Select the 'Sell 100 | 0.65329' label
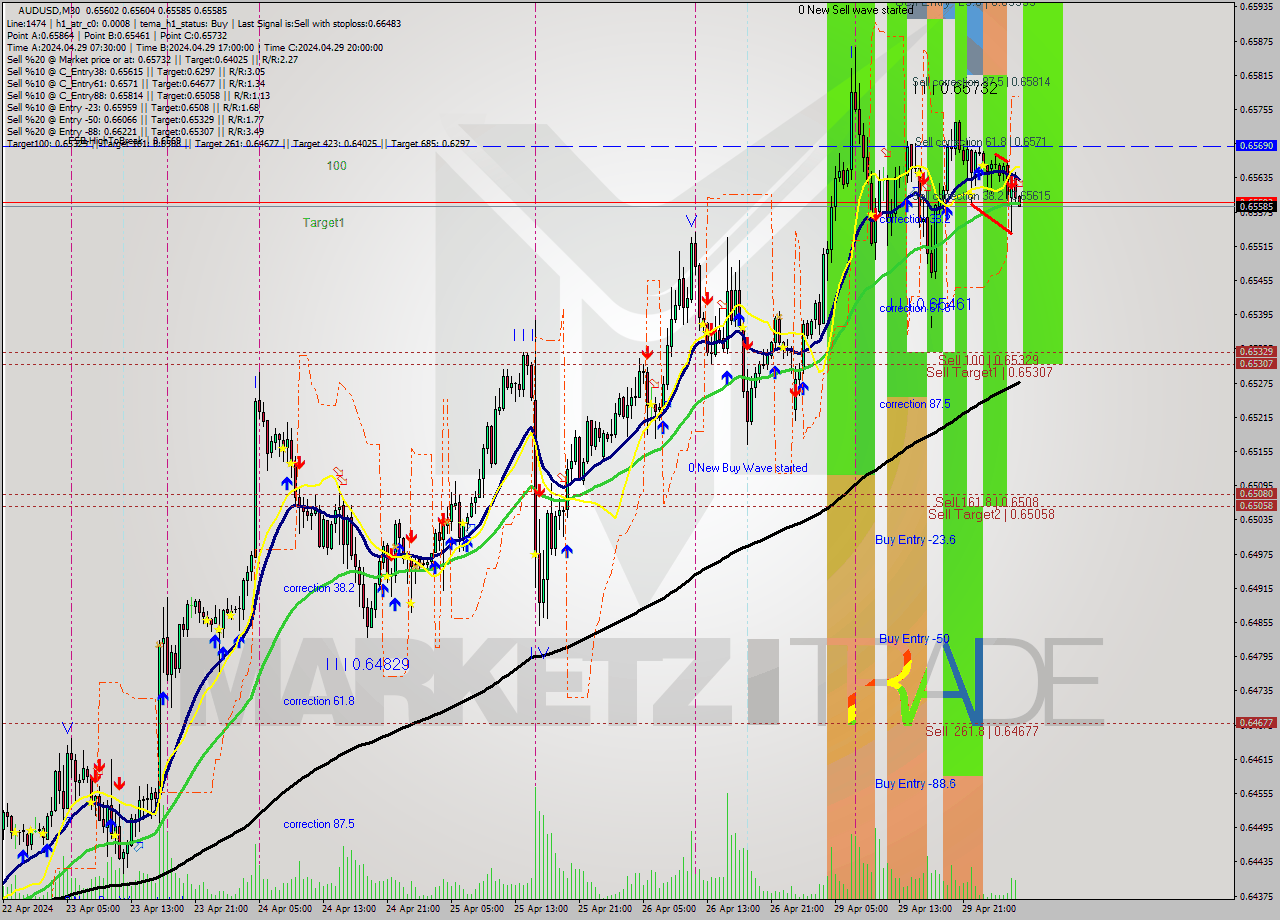Image resolution: width=1280 pixels, height=920 pixels. coord(988,359)
